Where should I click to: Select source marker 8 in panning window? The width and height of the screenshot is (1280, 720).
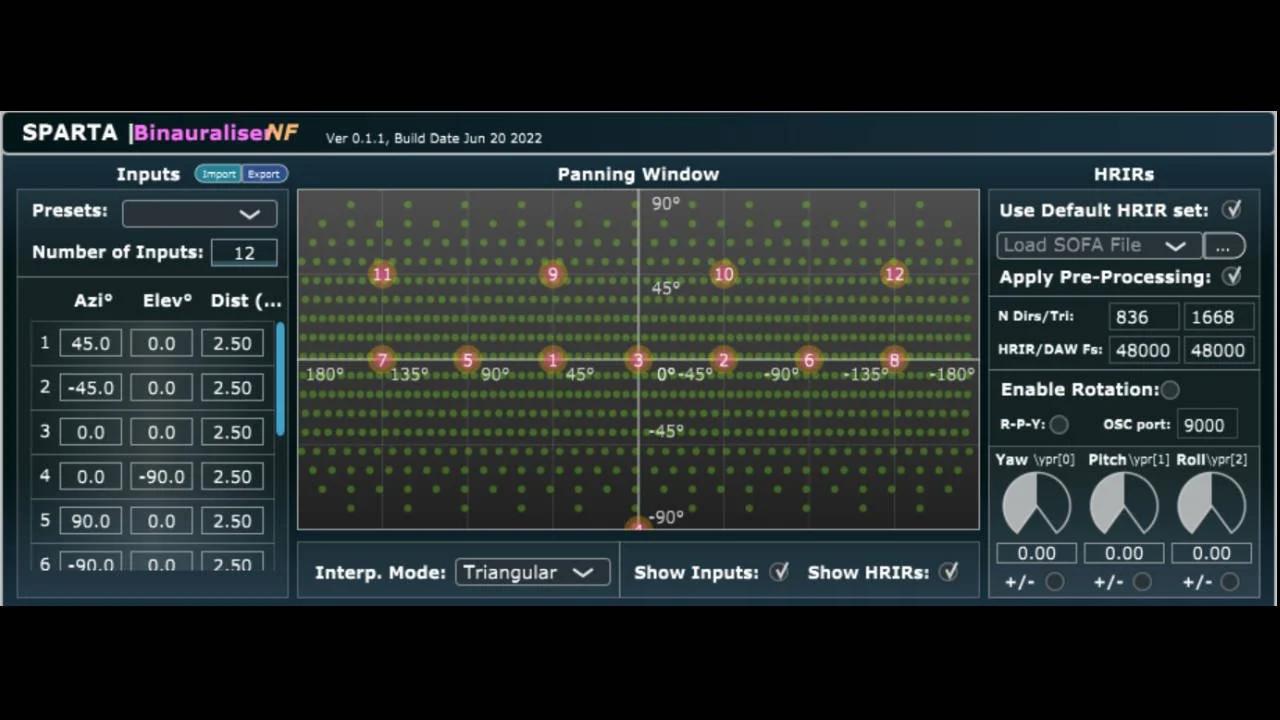[x=894, y=360]
